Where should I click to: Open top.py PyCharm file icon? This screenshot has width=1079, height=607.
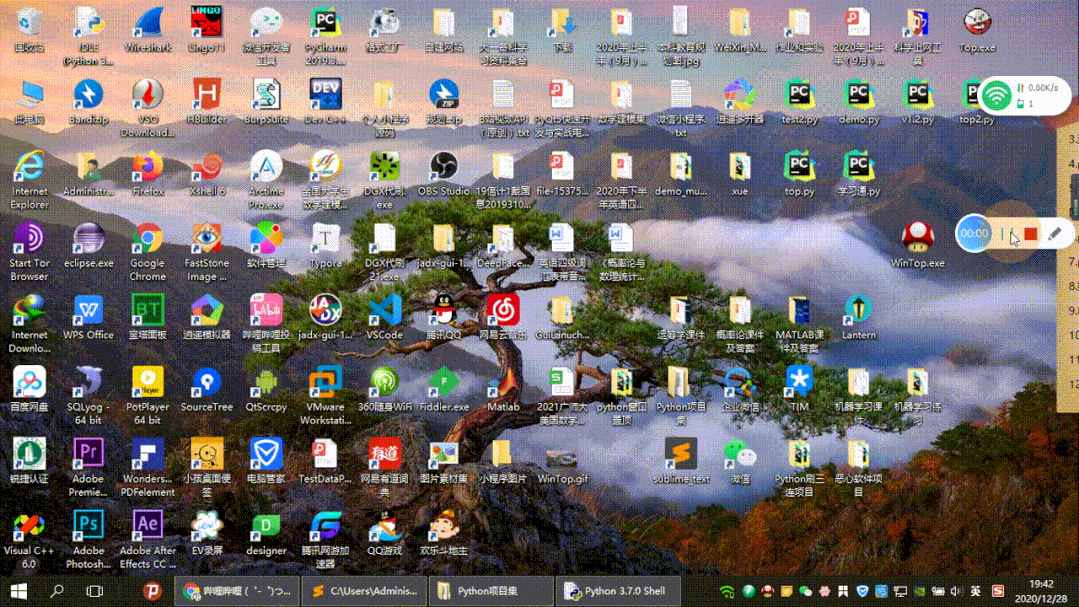pos(799,174)
